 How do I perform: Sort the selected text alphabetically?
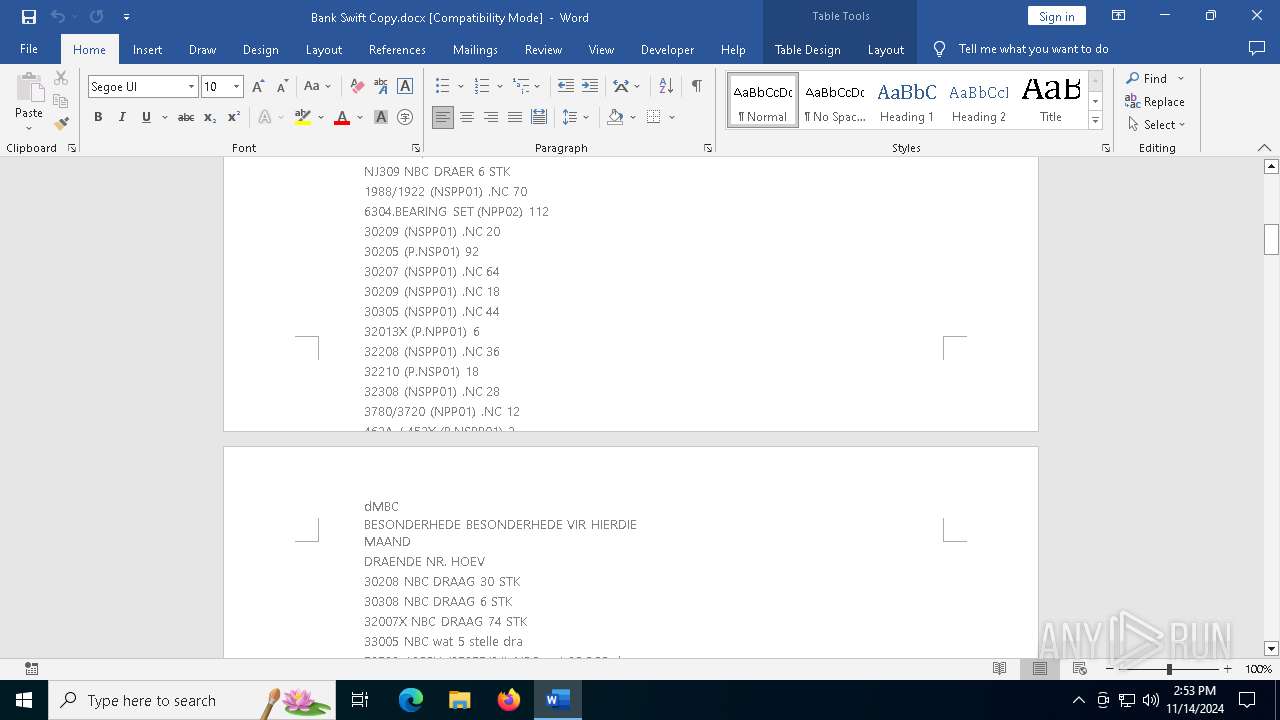pyautogui.click(x=667, y=86)
